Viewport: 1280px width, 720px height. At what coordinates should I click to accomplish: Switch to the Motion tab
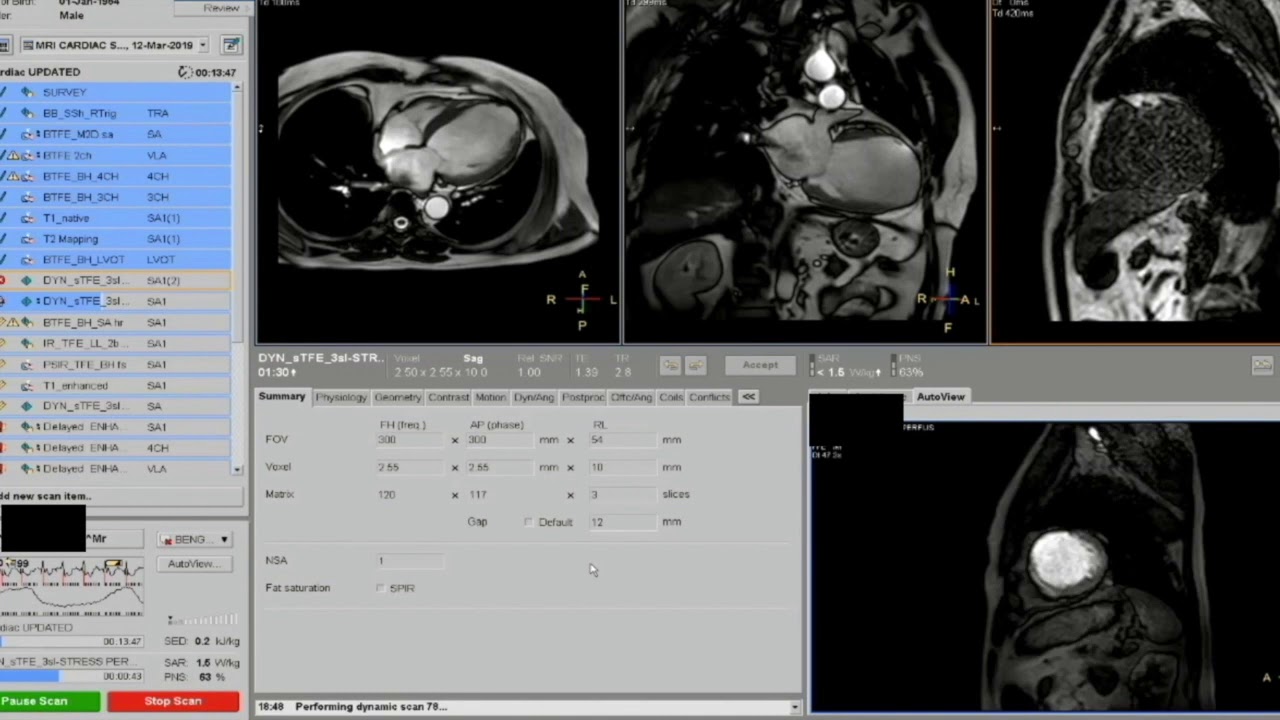click(x=490, y=397)
